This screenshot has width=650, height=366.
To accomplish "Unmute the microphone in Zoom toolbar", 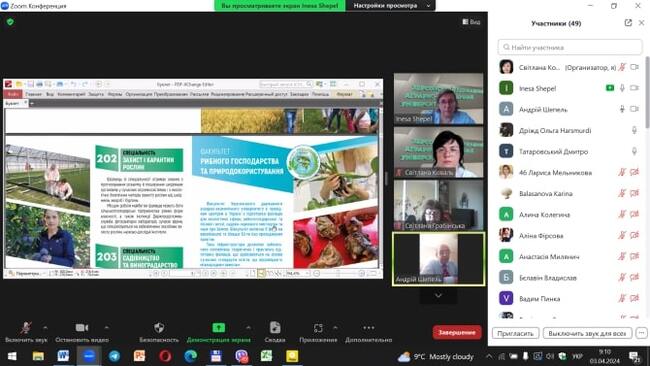I will coord(26,327).
